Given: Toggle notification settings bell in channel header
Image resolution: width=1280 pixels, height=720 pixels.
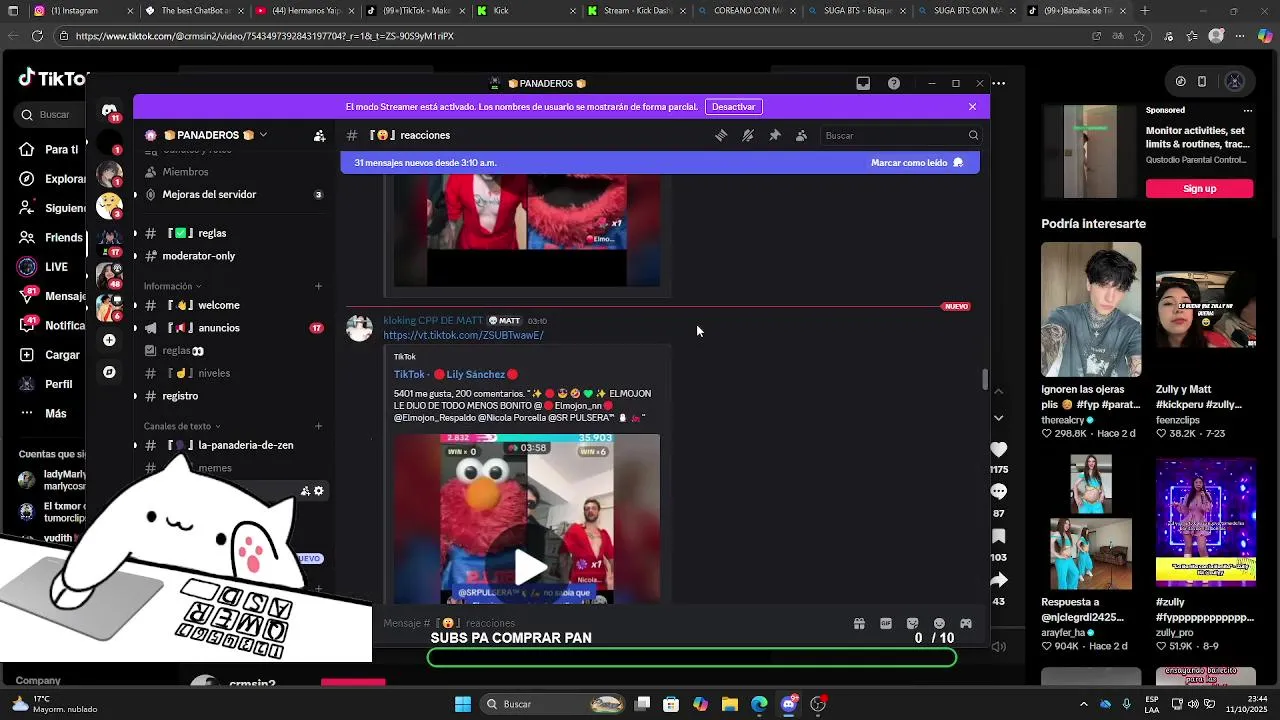Looking at the screenshot, I should tap(748, 135).
